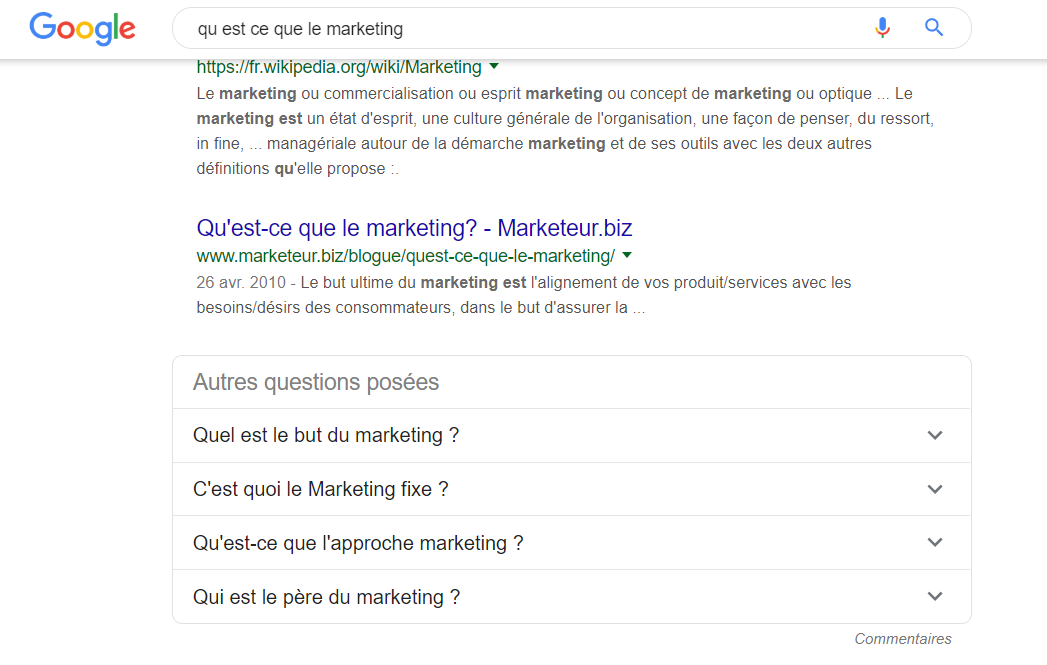Click the 'Autres questions posées' heading
This screenshot has width=1047, height=665.
click(316, 382)
